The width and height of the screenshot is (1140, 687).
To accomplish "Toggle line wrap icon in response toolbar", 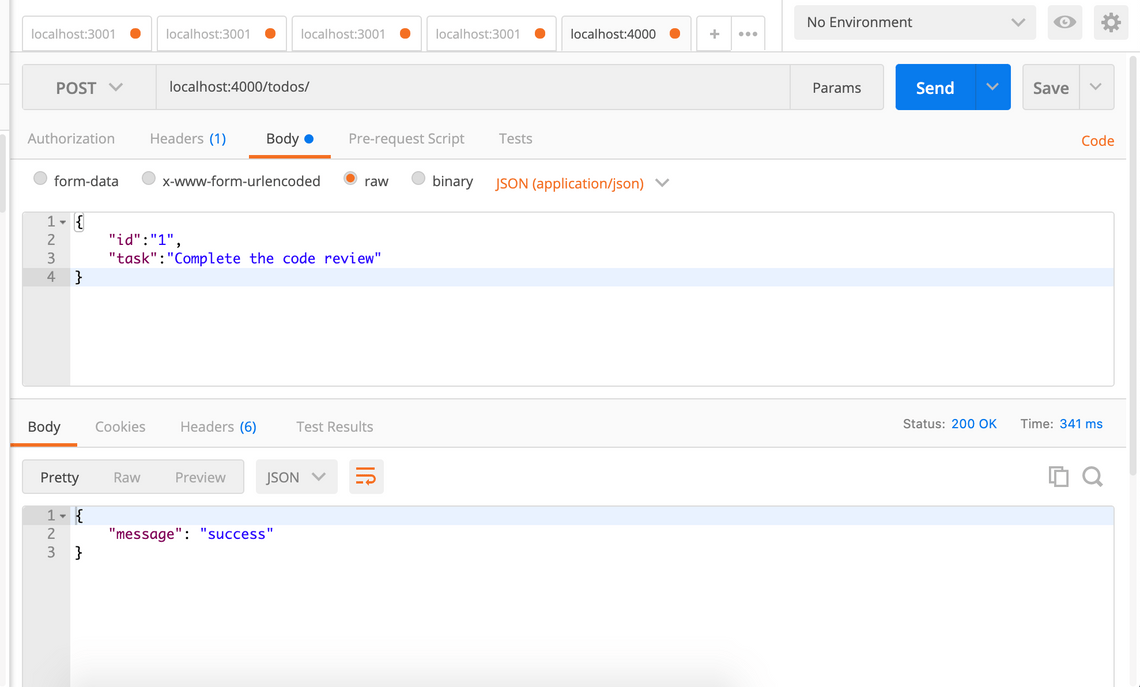I will click(x=366, y=477).
